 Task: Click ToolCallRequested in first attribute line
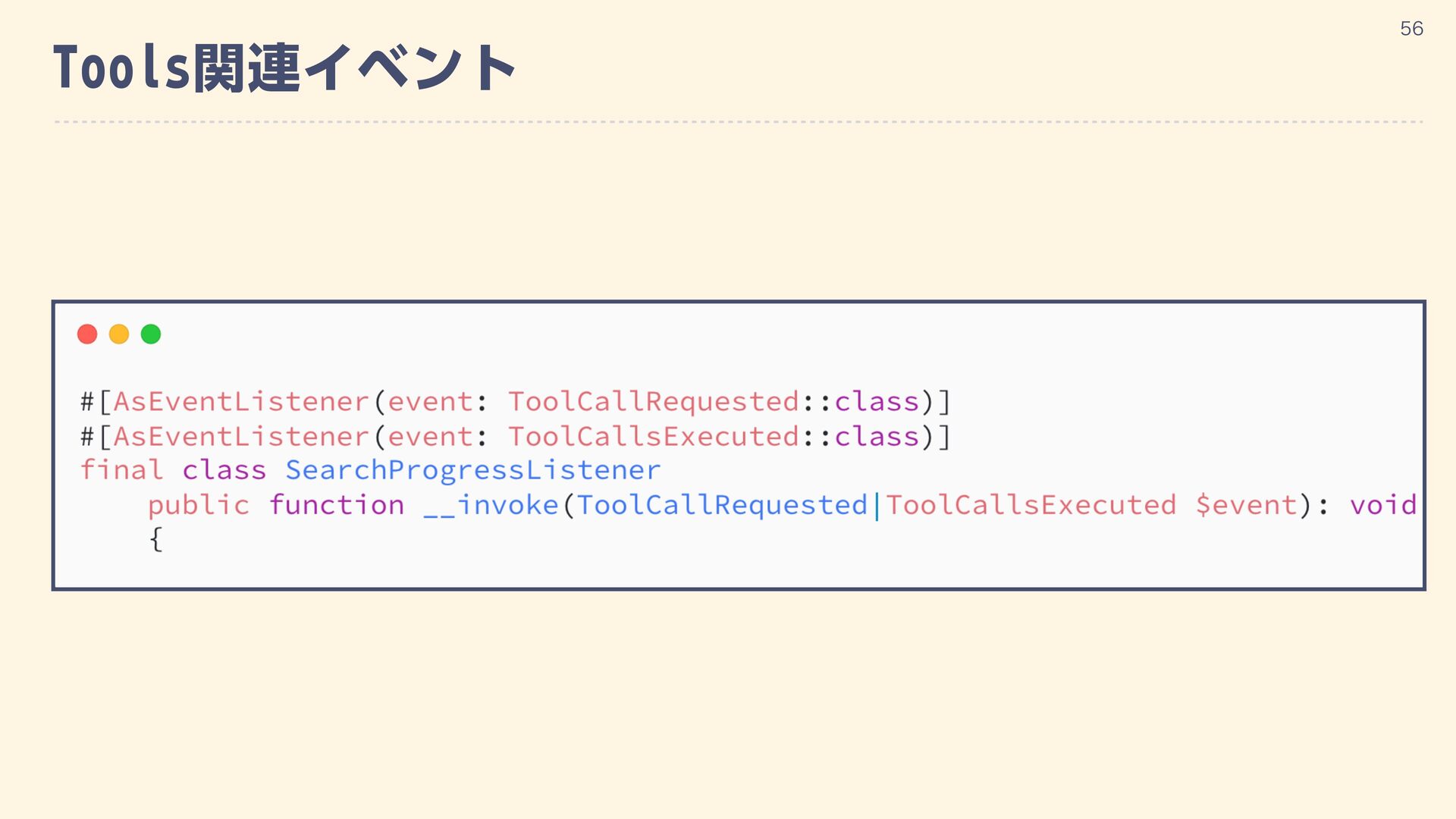(x=654, y=401)
